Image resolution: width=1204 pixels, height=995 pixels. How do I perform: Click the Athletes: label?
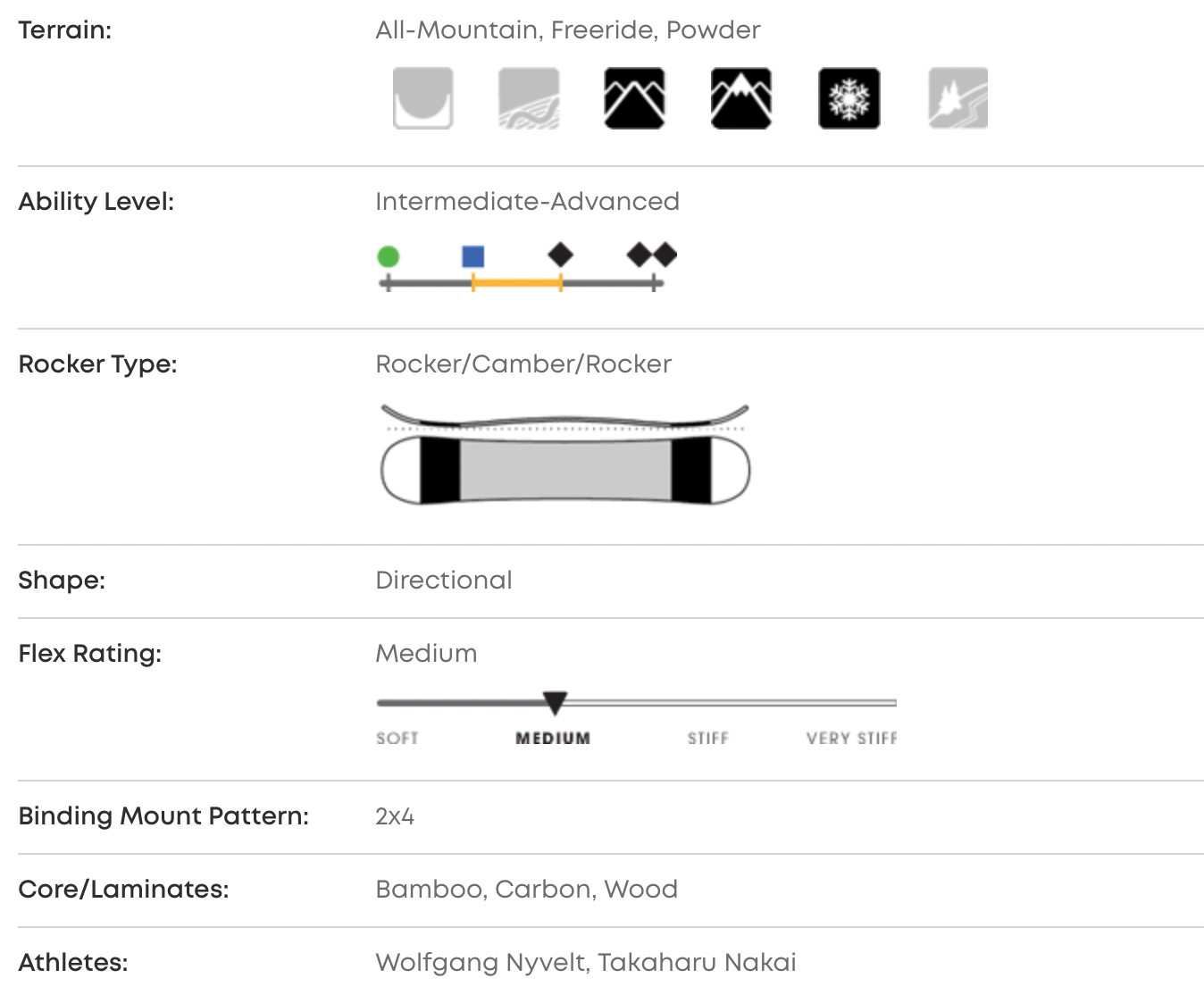click(x=73, y=963)
